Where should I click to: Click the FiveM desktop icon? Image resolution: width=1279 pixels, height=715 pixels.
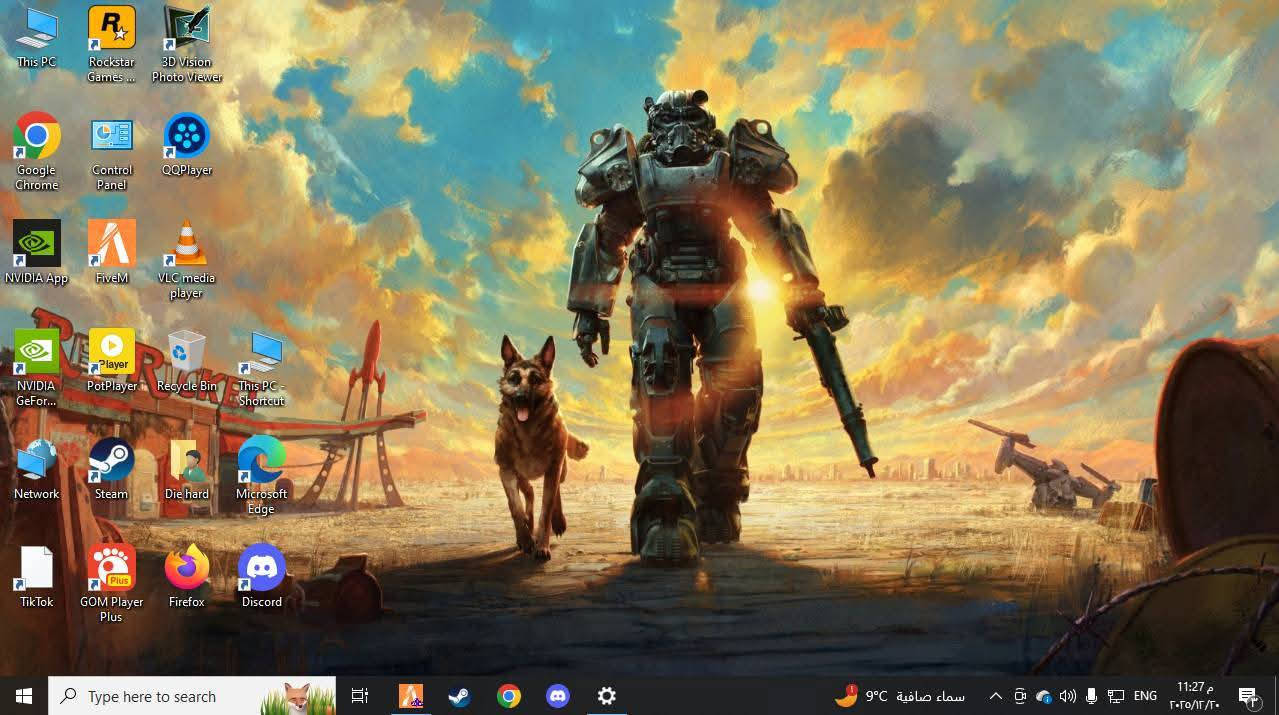click(111, 246)
